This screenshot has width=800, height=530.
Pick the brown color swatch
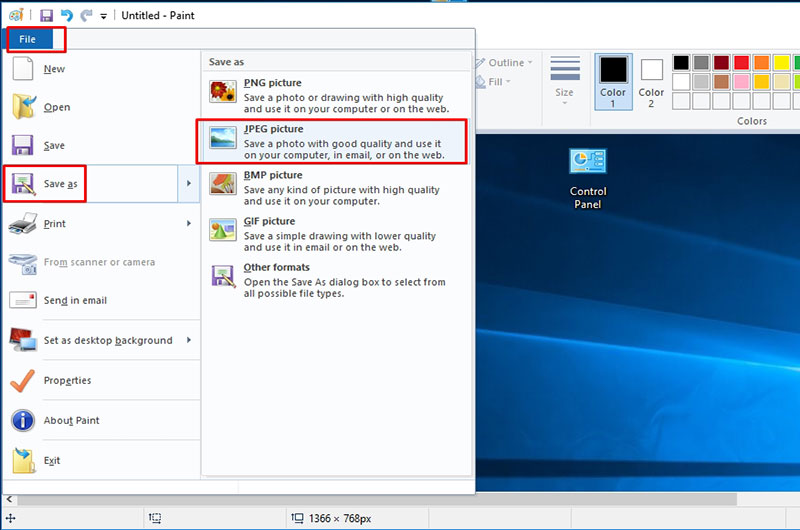[x=721, y=82]
